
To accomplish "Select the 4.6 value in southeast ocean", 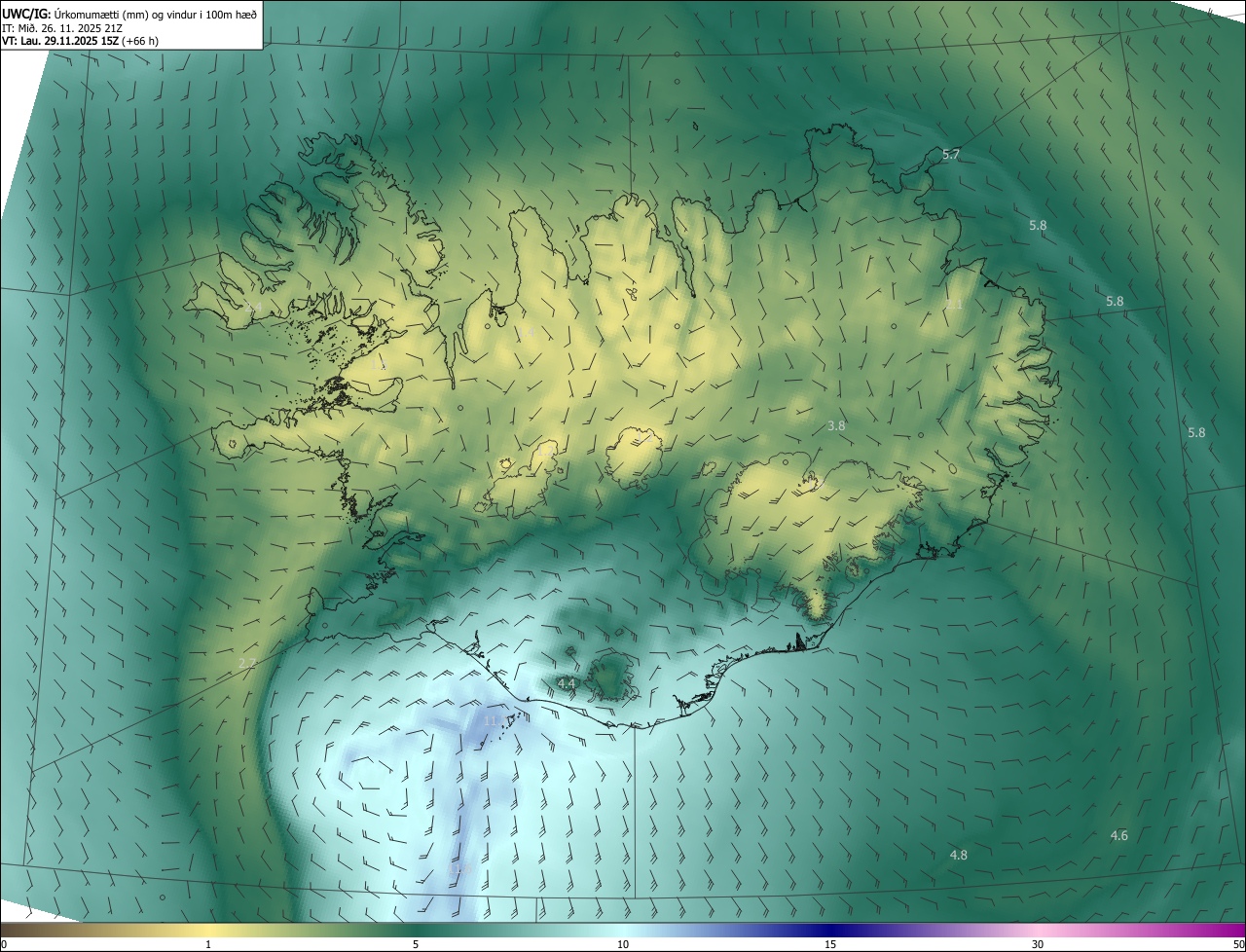I will pos(1119,835).
